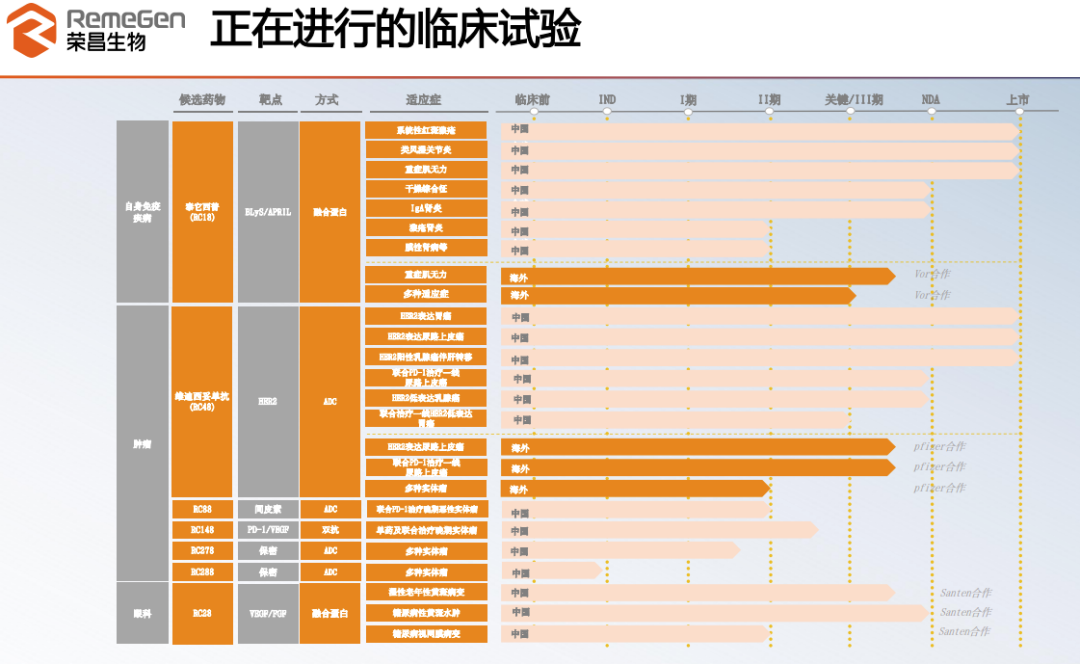Select the RC88 drug candidate cell
This screenshot has width=1080, height=664.
click(x=202, y=510)
